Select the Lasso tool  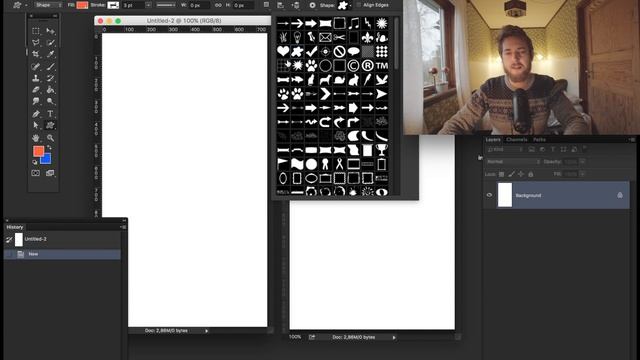tap(36, 42)
